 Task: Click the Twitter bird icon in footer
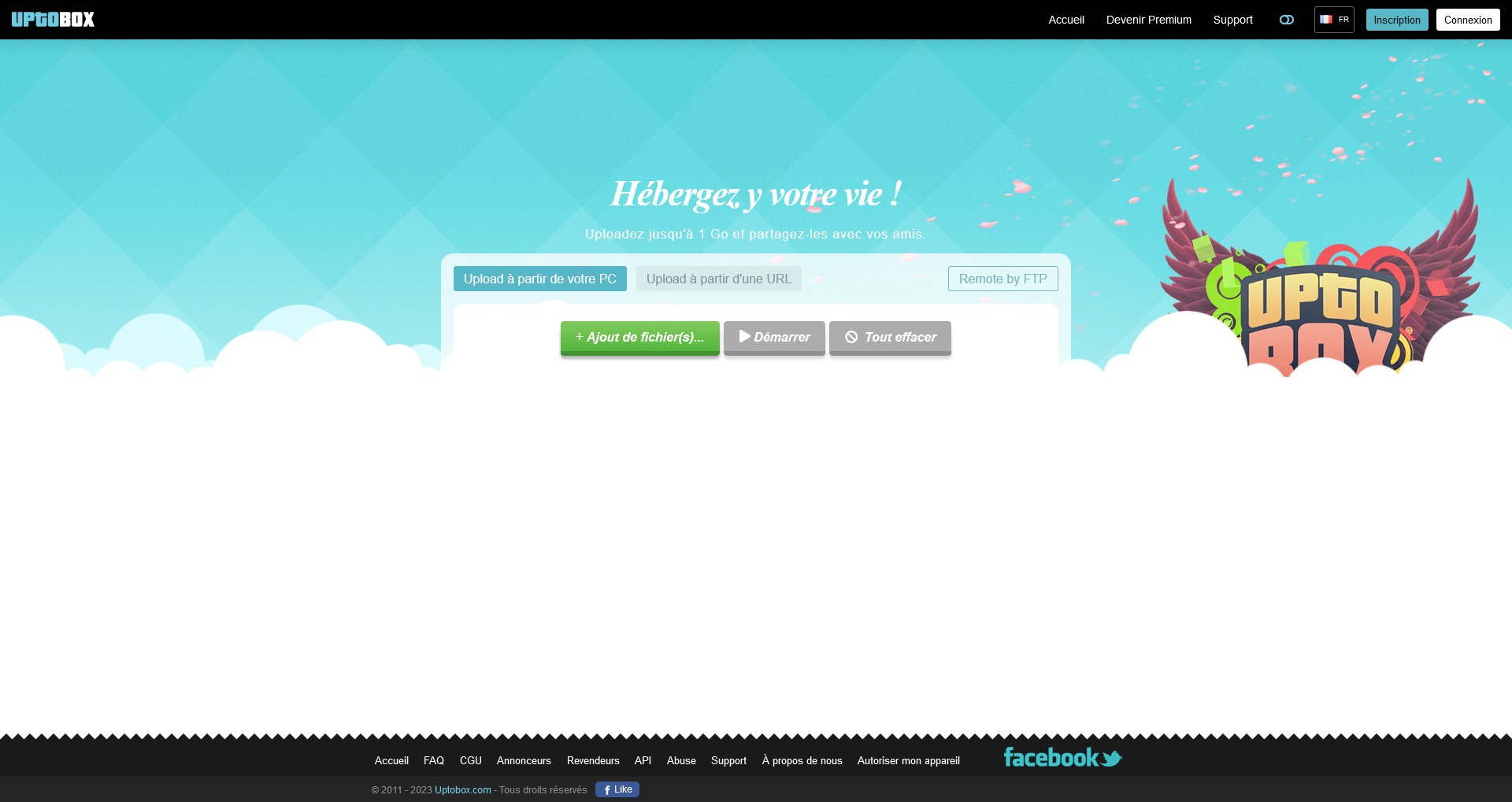click(1112, 759)
